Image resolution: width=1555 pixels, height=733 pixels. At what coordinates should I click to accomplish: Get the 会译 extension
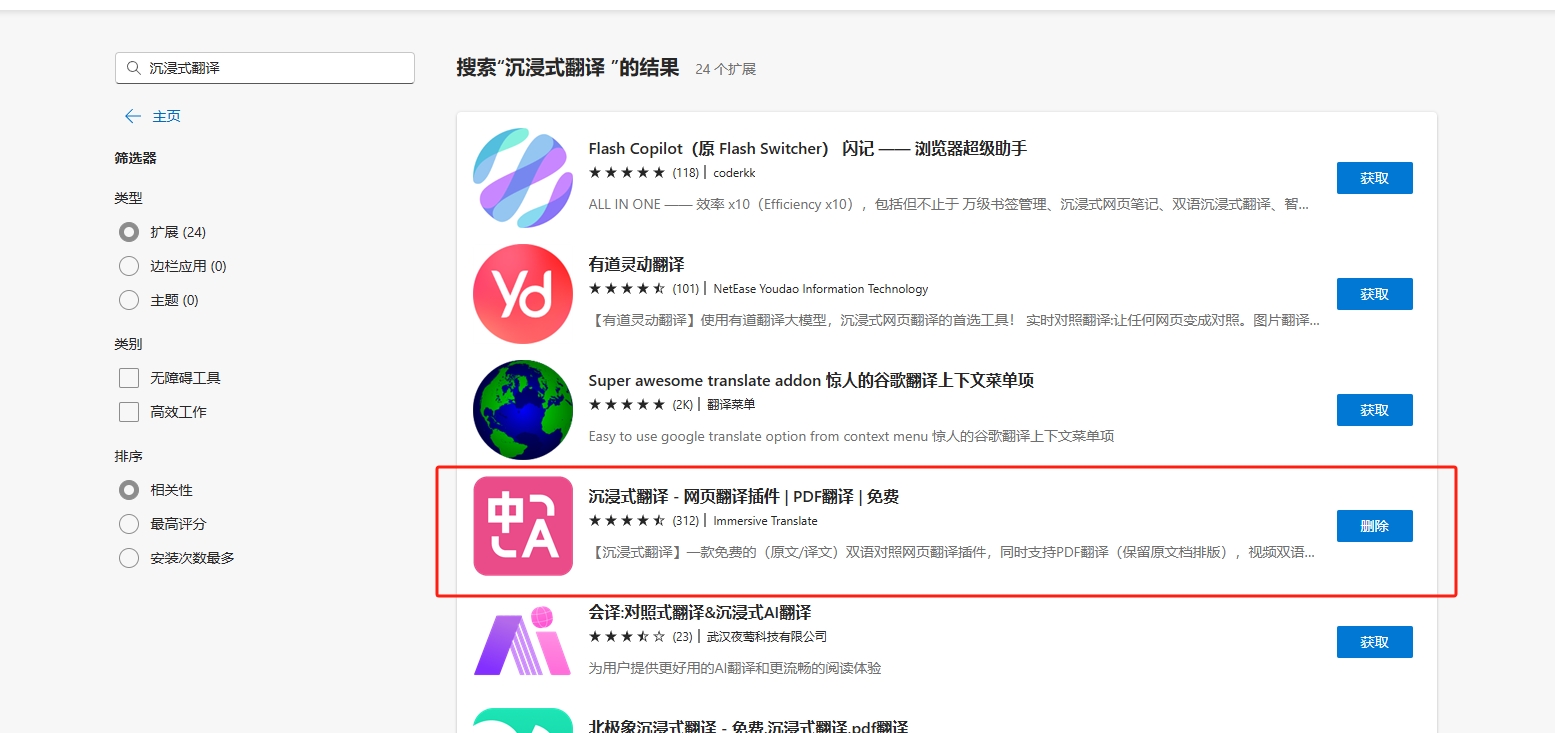point(1375,642)
